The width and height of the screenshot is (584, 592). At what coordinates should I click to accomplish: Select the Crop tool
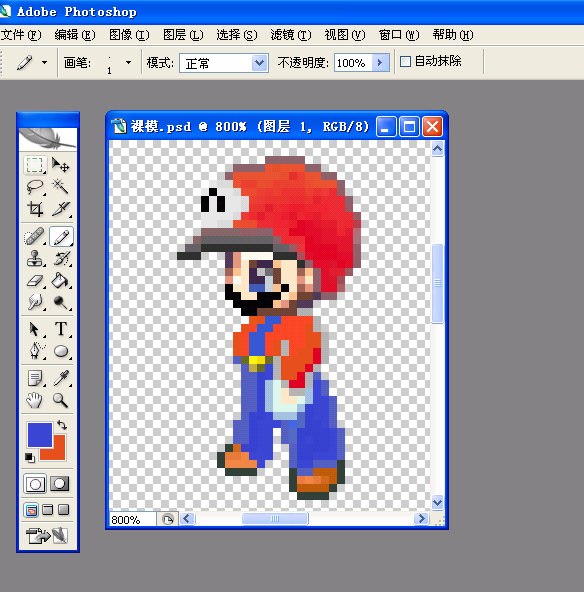pyautogui.click(x=35, y=209)
